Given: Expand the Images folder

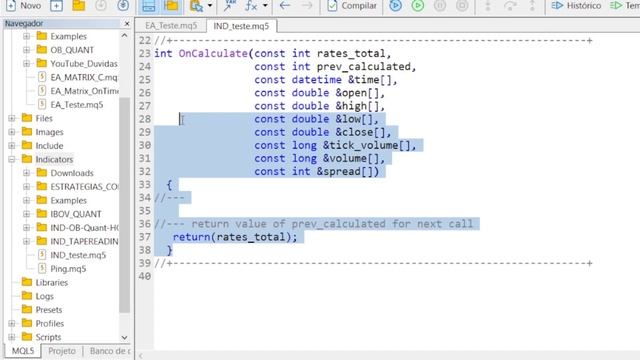Looking at the screenshot, I should [12, 132].
